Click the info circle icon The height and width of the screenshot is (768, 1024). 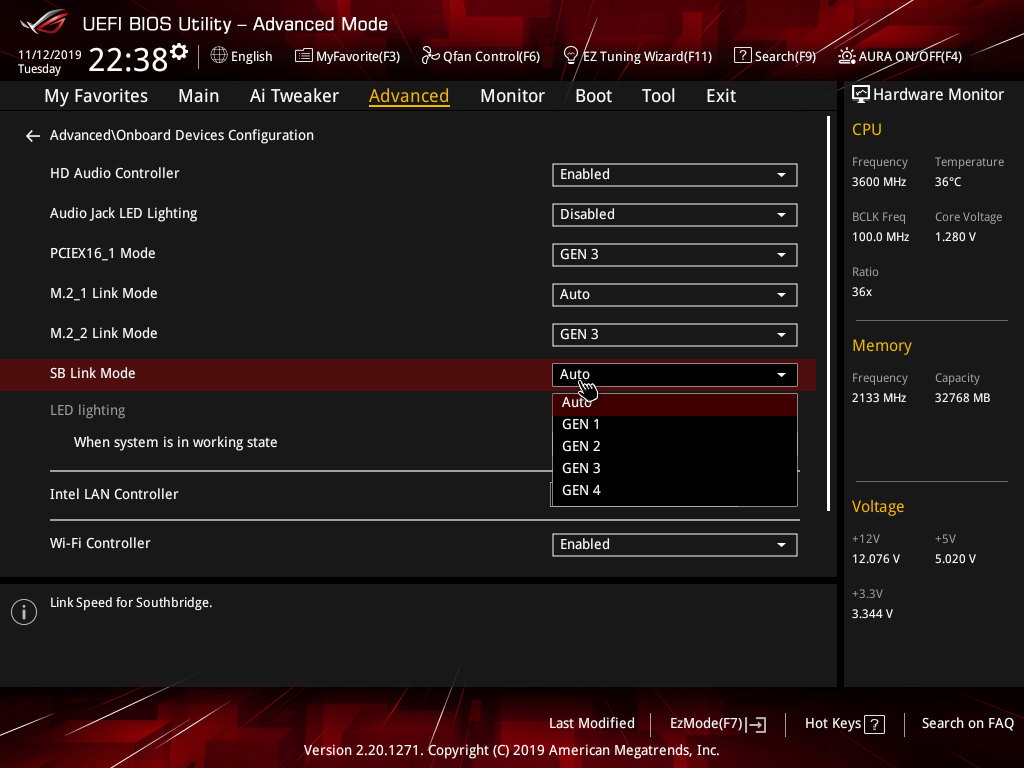point(24,612)
